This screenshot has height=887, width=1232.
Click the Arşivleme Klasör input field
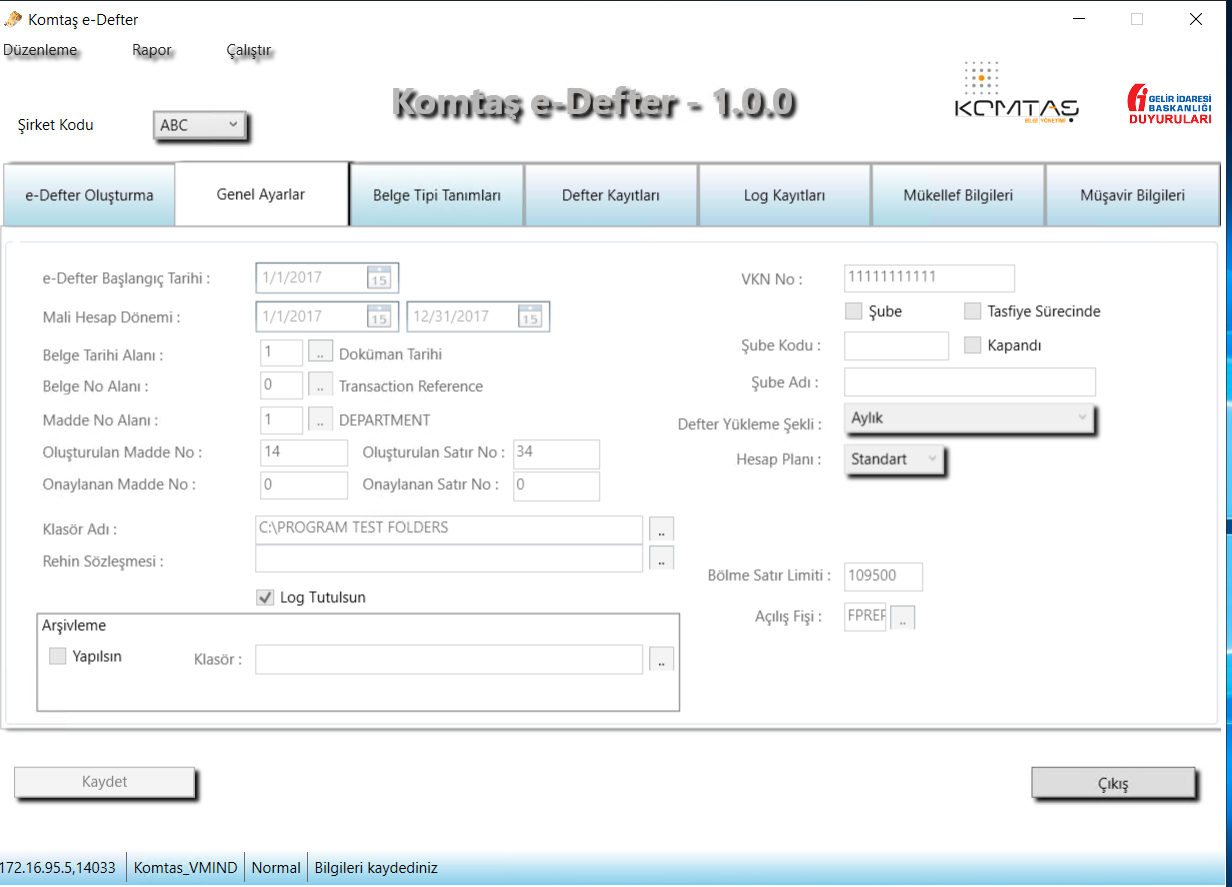pyautogui.click(x=449, y=659)
